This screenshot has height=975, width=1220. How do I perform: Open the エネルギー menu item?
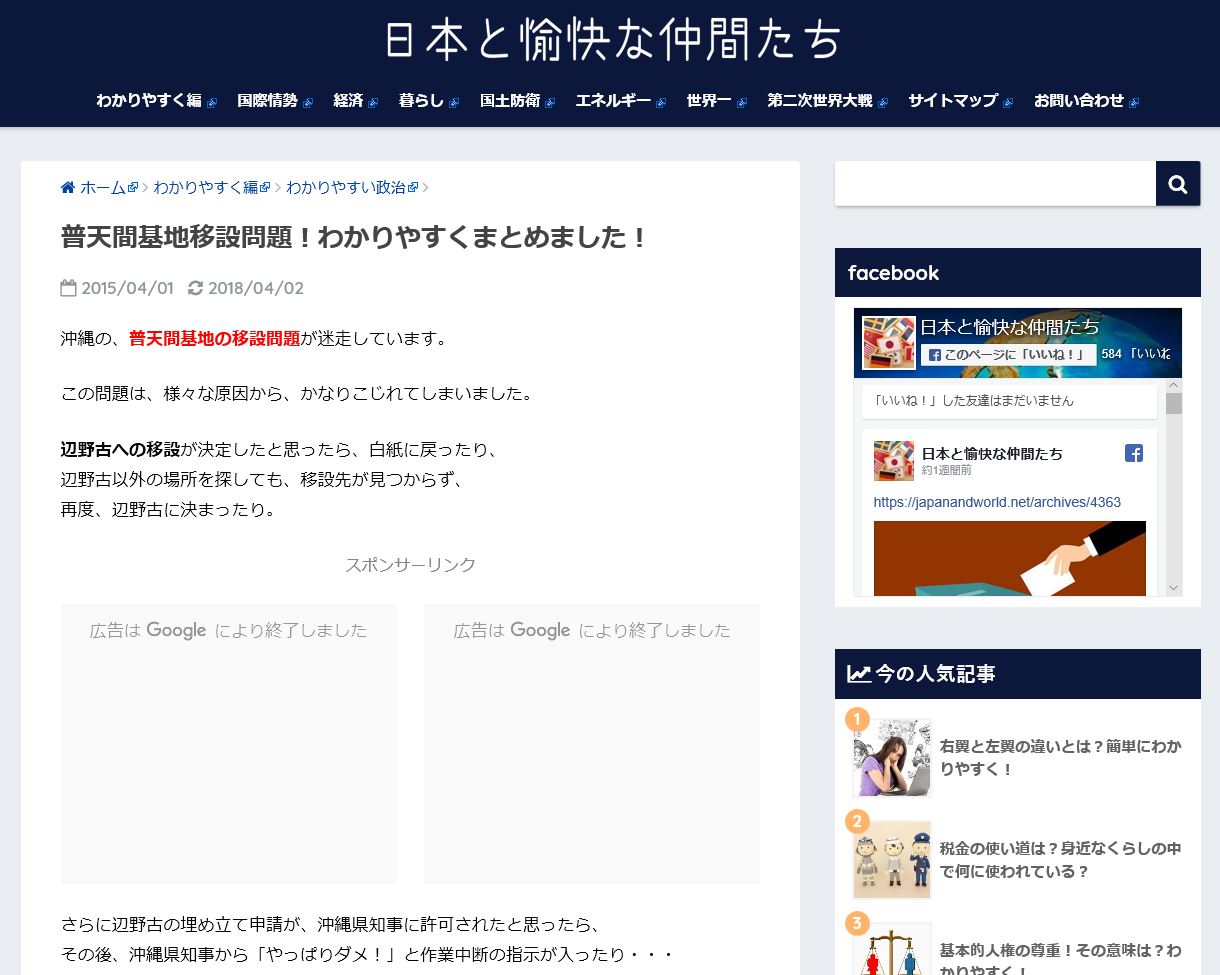coord(620,101)
